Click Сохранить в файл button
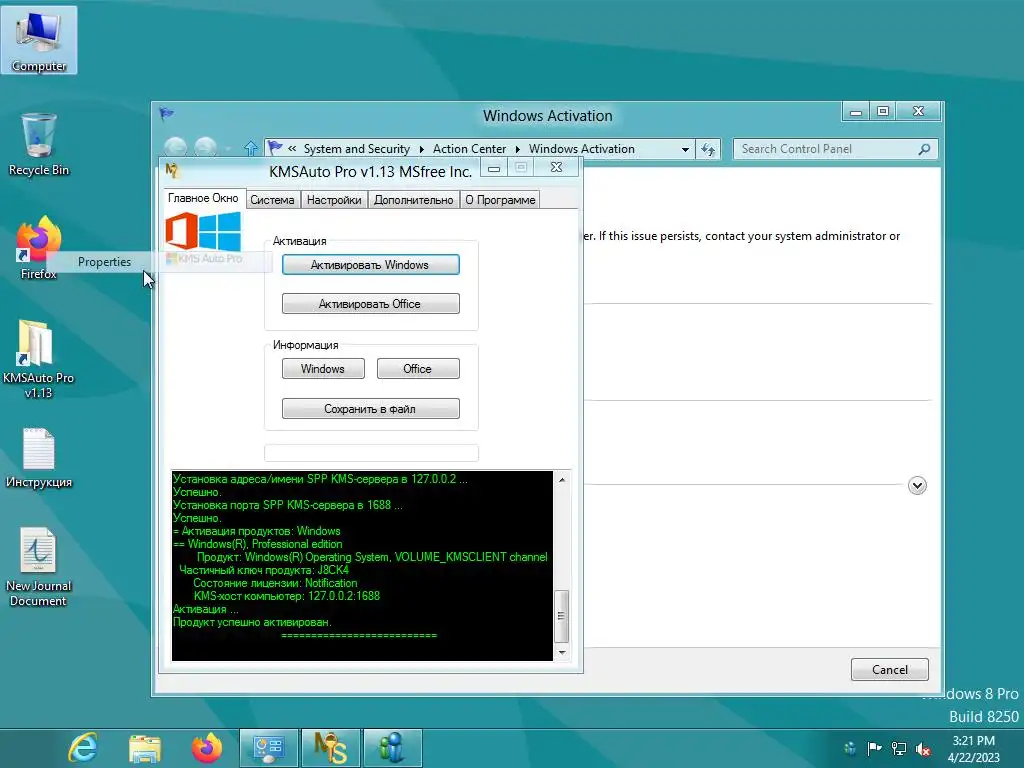Screen dimensions: 1024x768 [370, 409]
